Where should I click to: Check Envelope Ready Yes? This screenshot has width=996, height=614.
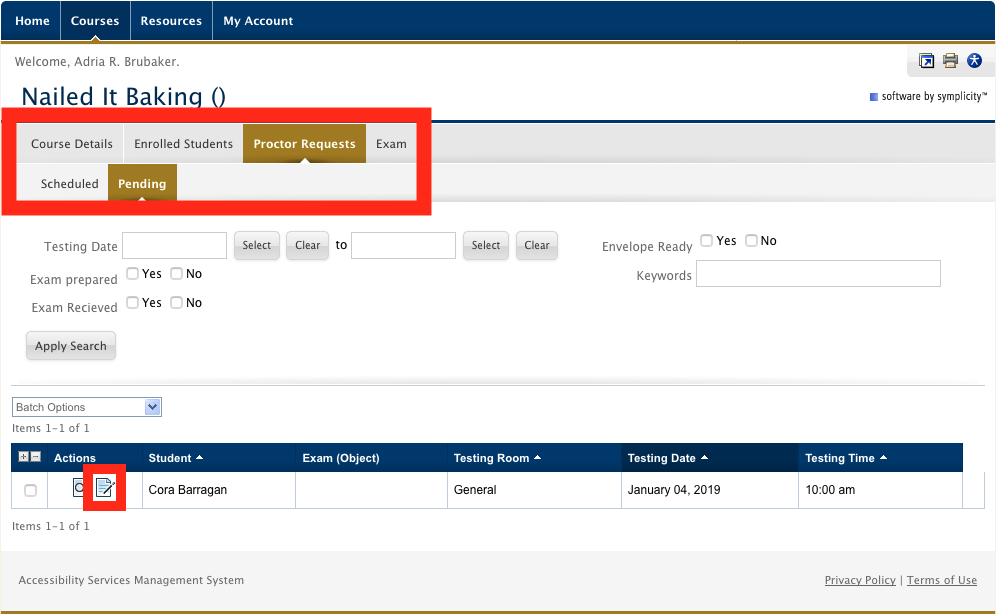tap(706, 240)
